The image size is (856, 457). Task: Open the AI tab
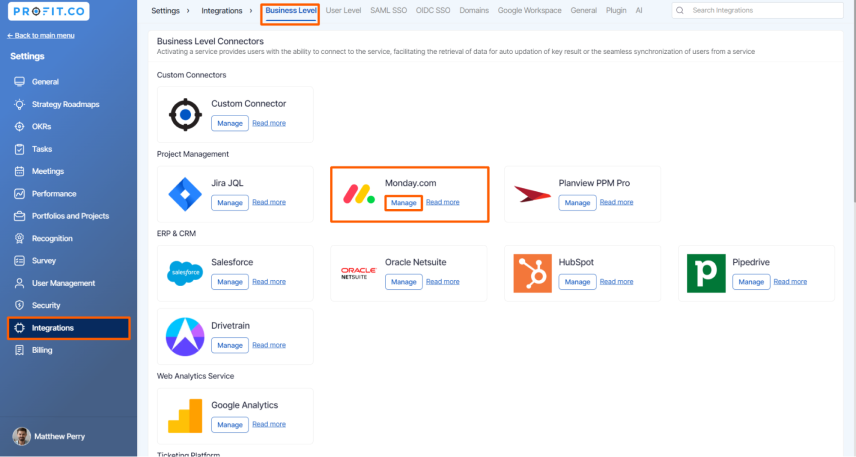coord(639,10)
